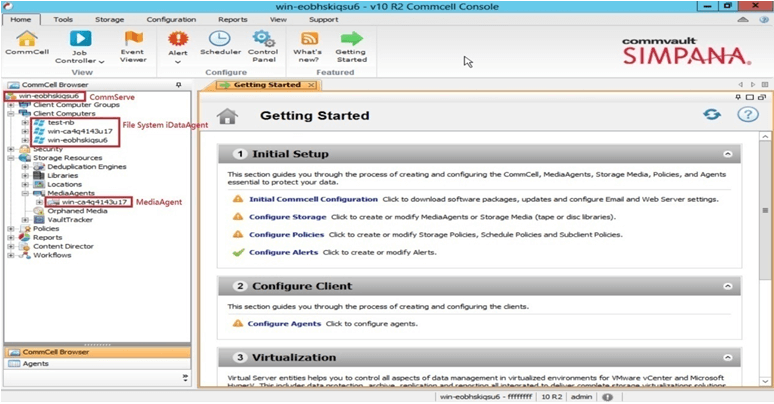The height and width of the screenshot is (404, 774).
Task: Select Deduplication Engines in the tree
Action: coord(84,166)
